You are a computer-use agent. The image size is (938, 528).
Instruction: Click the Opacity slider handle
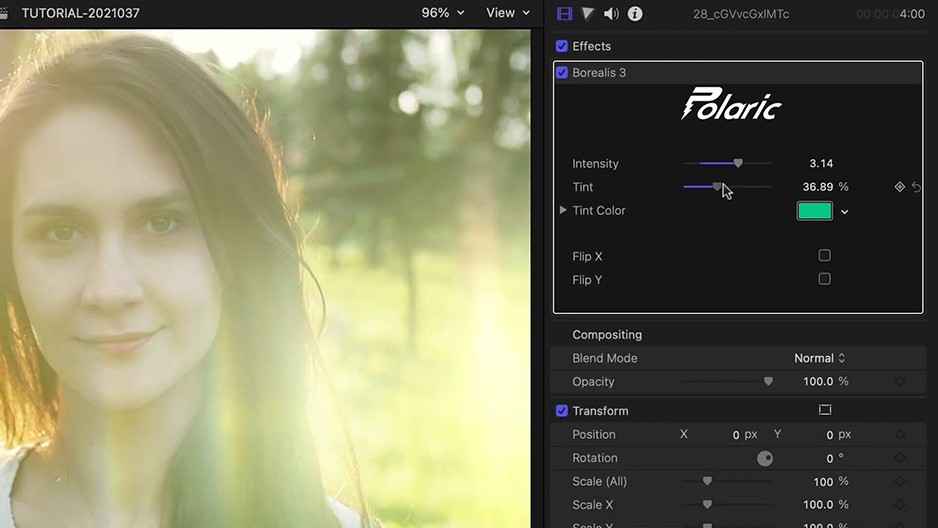(x=768, y=381)
